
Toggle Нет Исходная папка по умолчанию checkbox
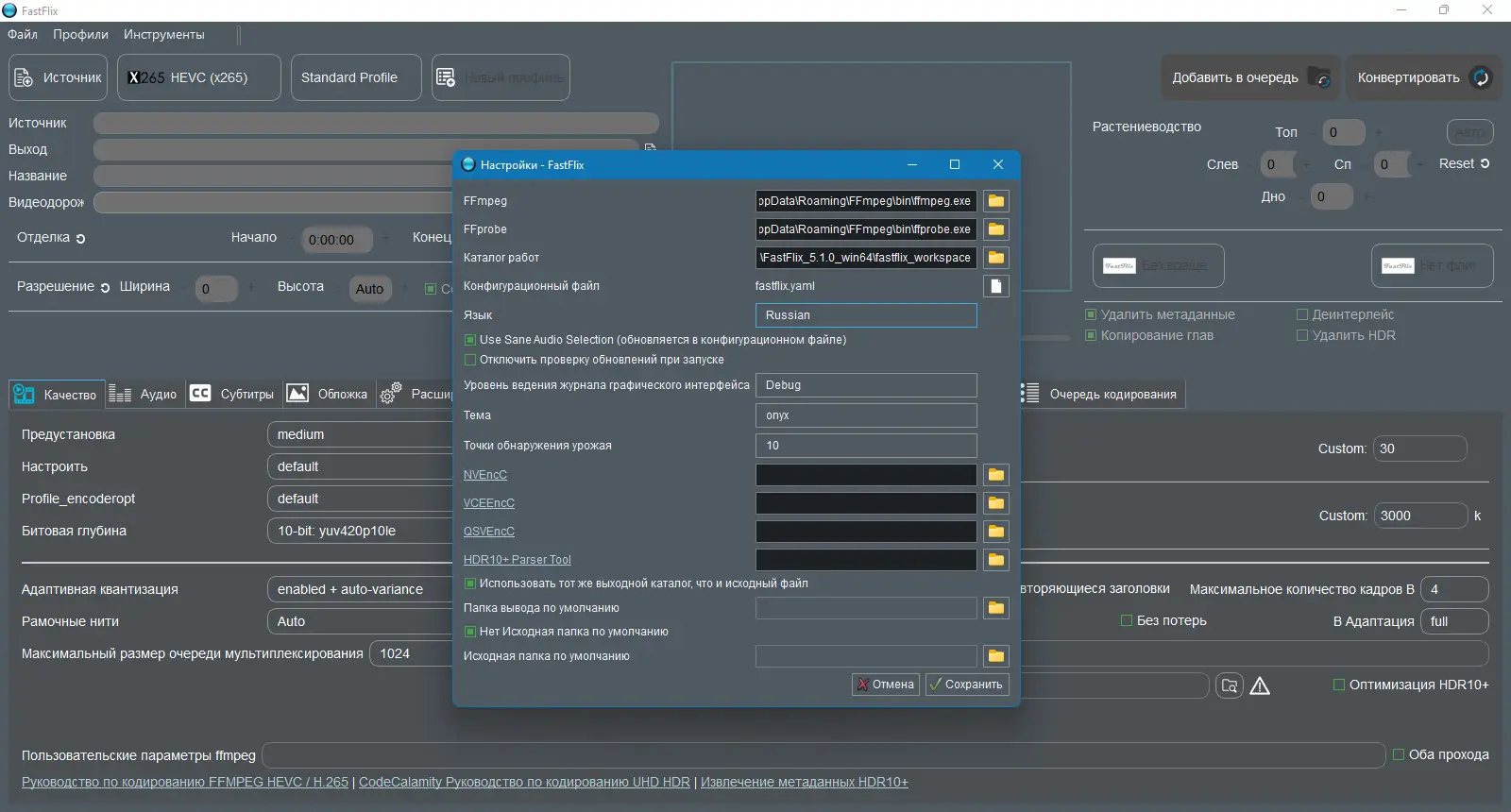[470, 632]
